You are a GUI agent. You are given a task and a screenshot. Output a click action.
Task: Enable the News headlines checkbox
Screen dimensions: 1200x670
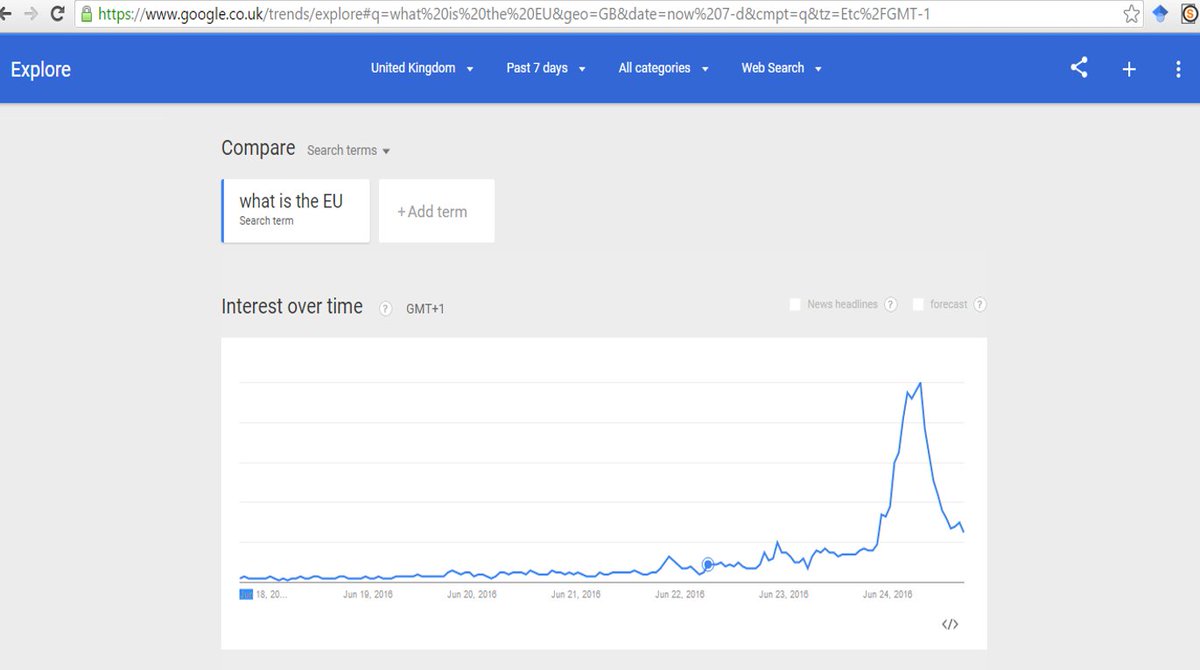click(795, 304)
